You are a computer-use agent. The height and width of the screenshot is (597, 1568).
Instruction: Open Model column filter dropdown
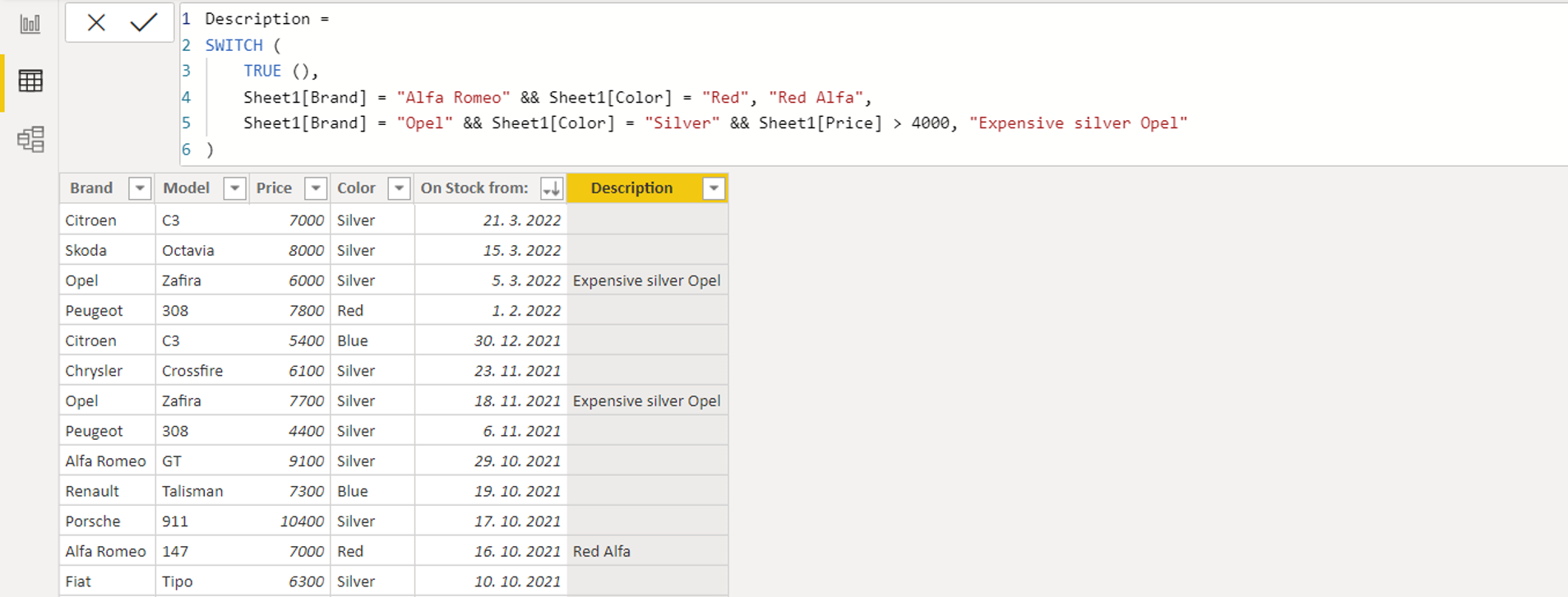point(234,188)
